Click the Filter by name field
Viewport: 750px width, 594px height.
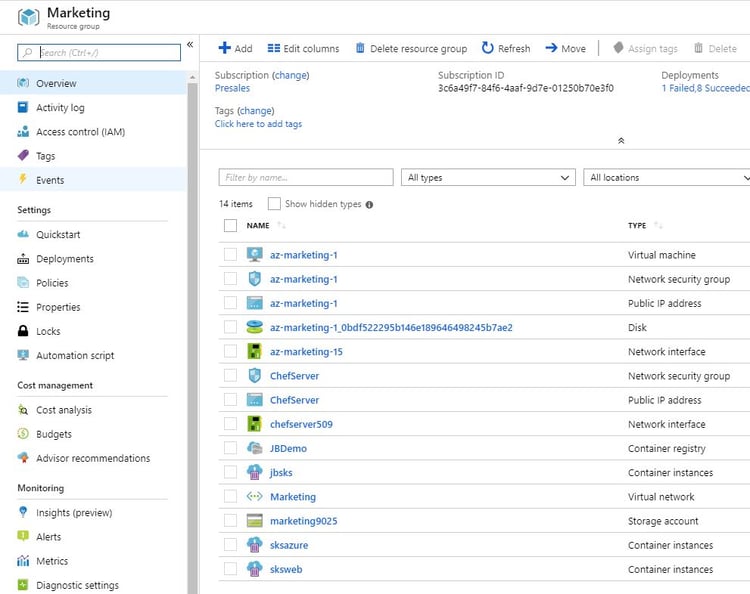[x=306, y=177]
